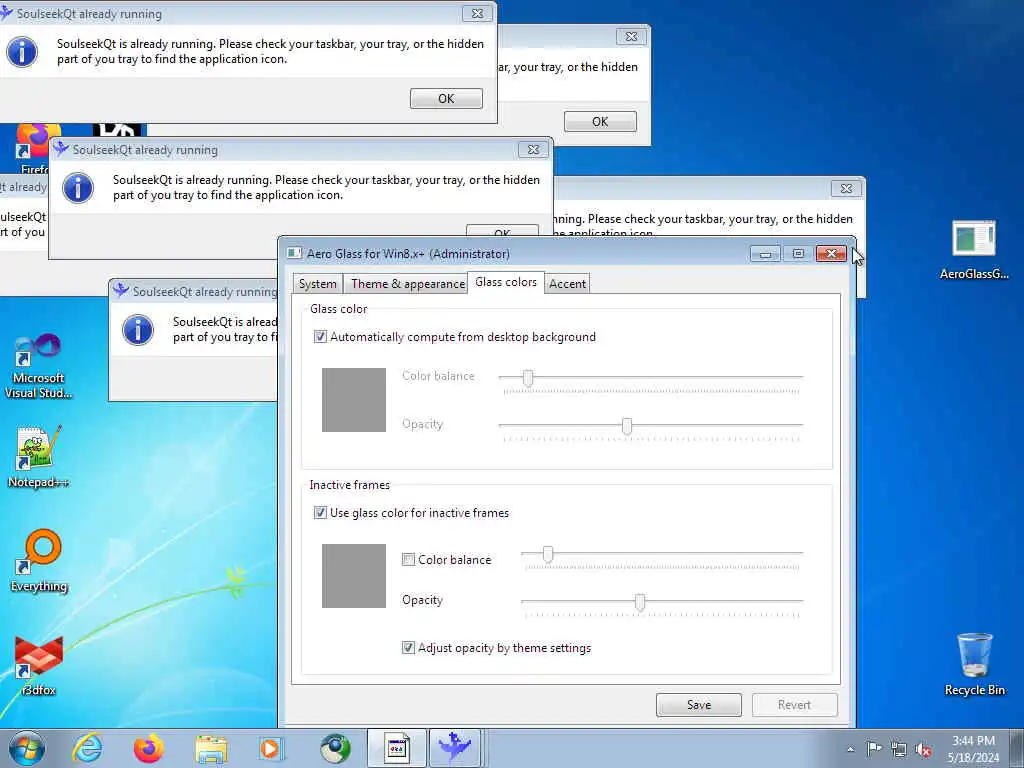Enable inactive frames Color balance checkbox

tap(408, 560)
